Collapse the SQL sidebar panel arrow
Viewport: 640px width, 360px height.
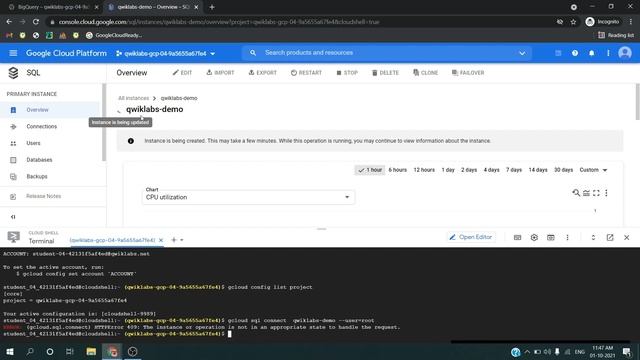point(13,217)
